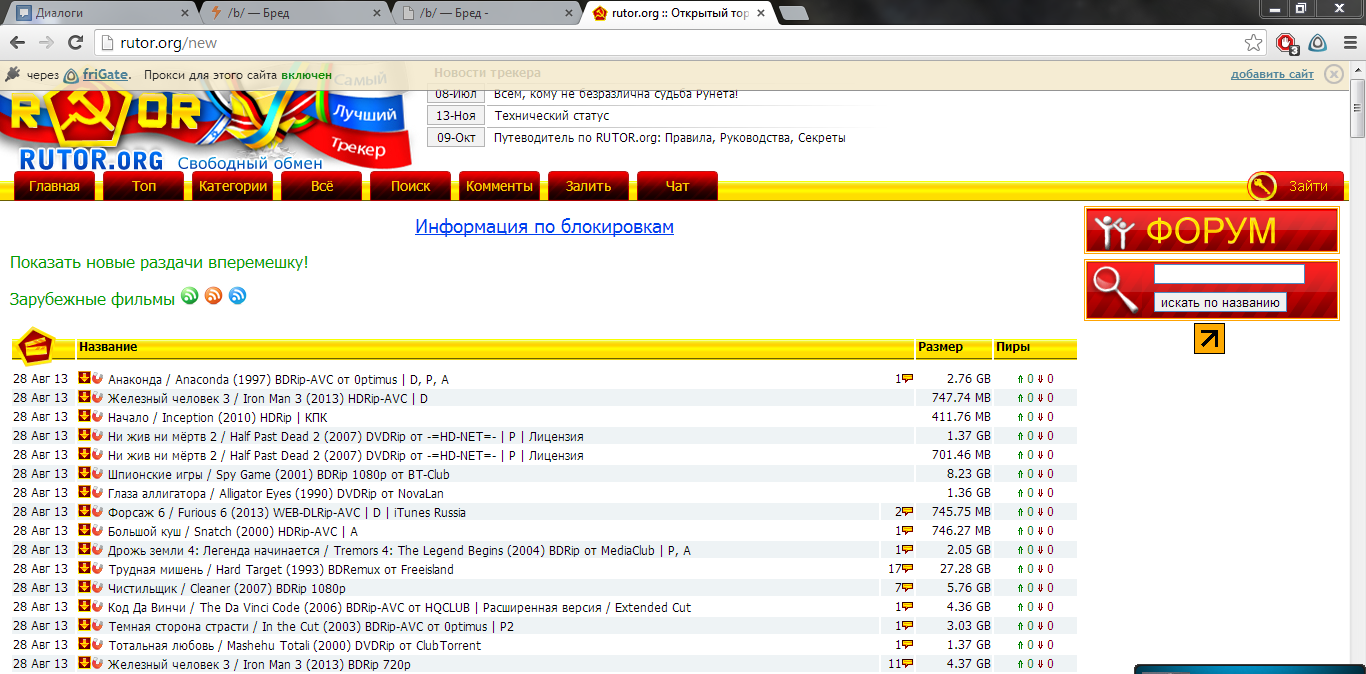Viewport: 1366px width, 674px height.
Task: Open the Категории menu item
Action: coord(233,186)
